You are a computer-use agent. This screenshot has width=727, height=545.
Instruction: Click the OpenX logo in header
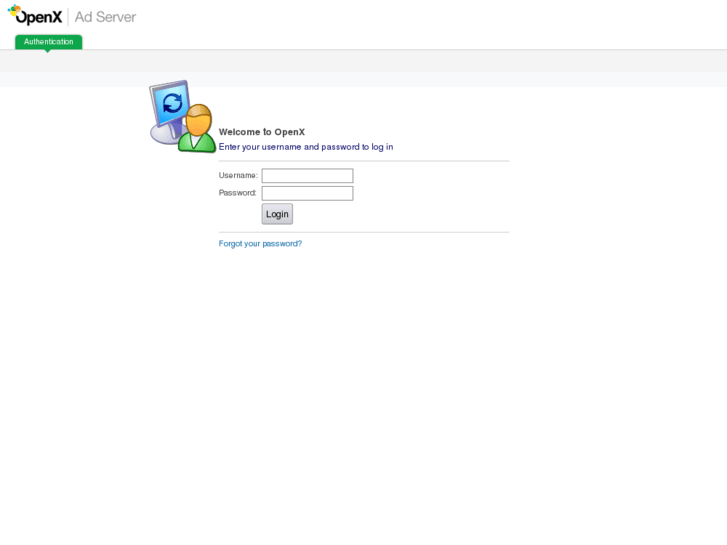click(35, 15)
